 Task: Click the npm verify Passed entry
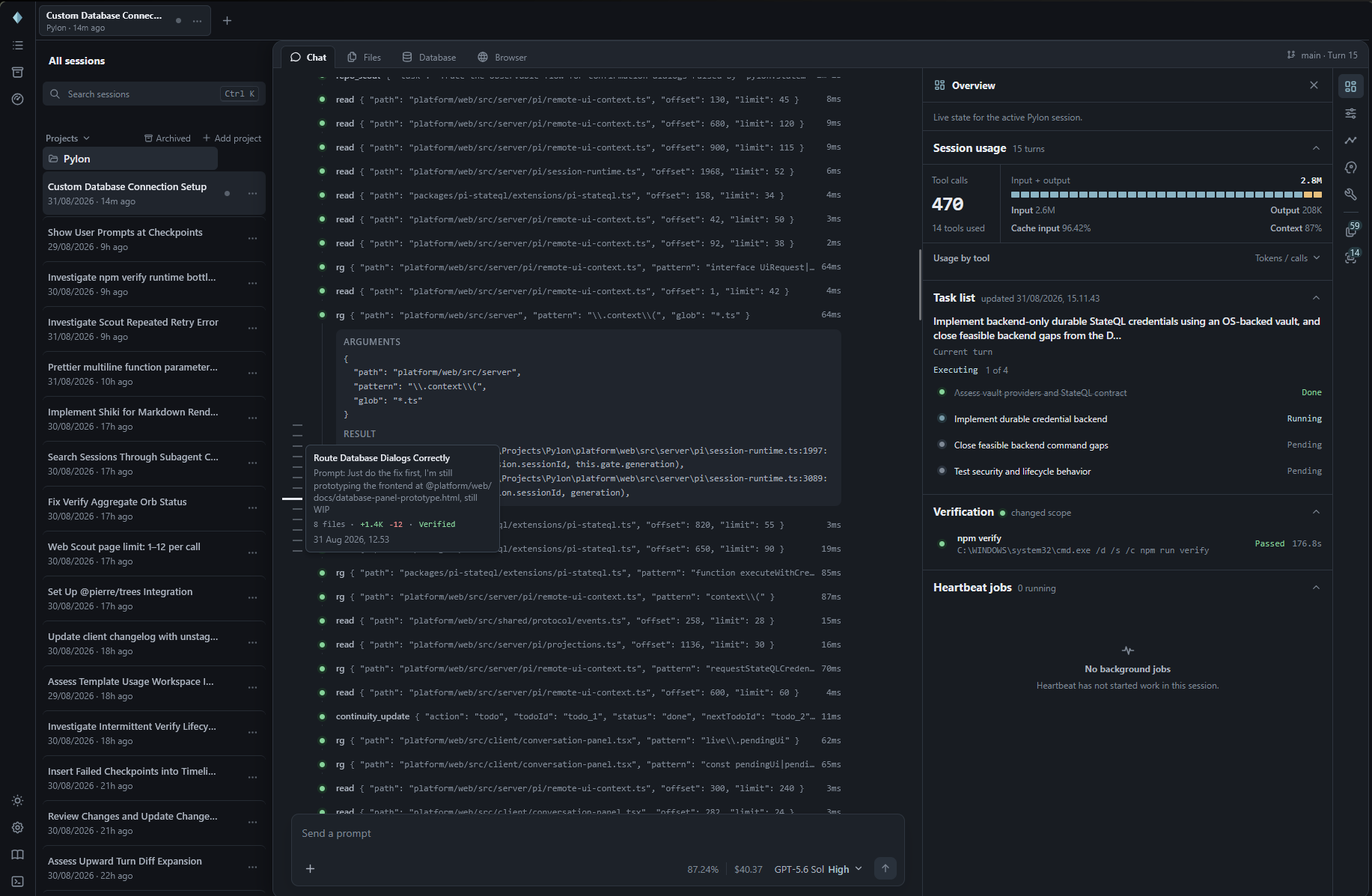[1128, 544]
